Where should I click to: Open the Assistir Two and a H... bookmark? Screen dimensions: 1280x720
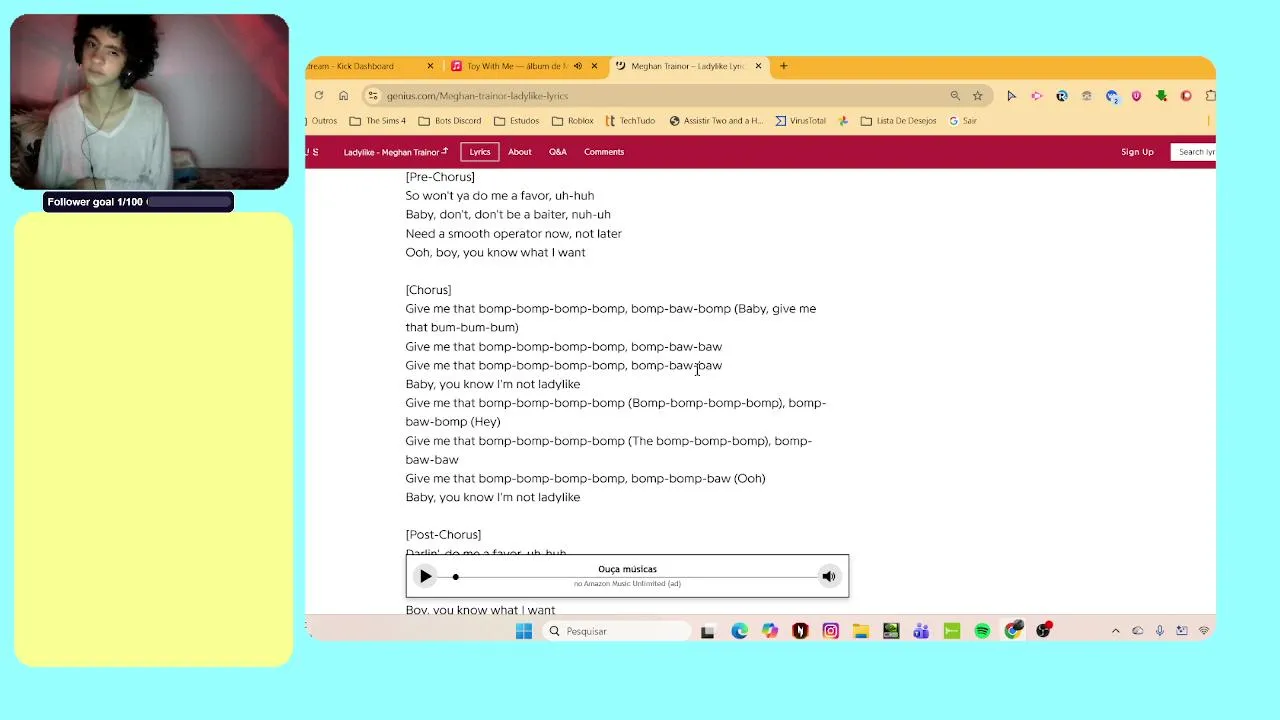716,121
